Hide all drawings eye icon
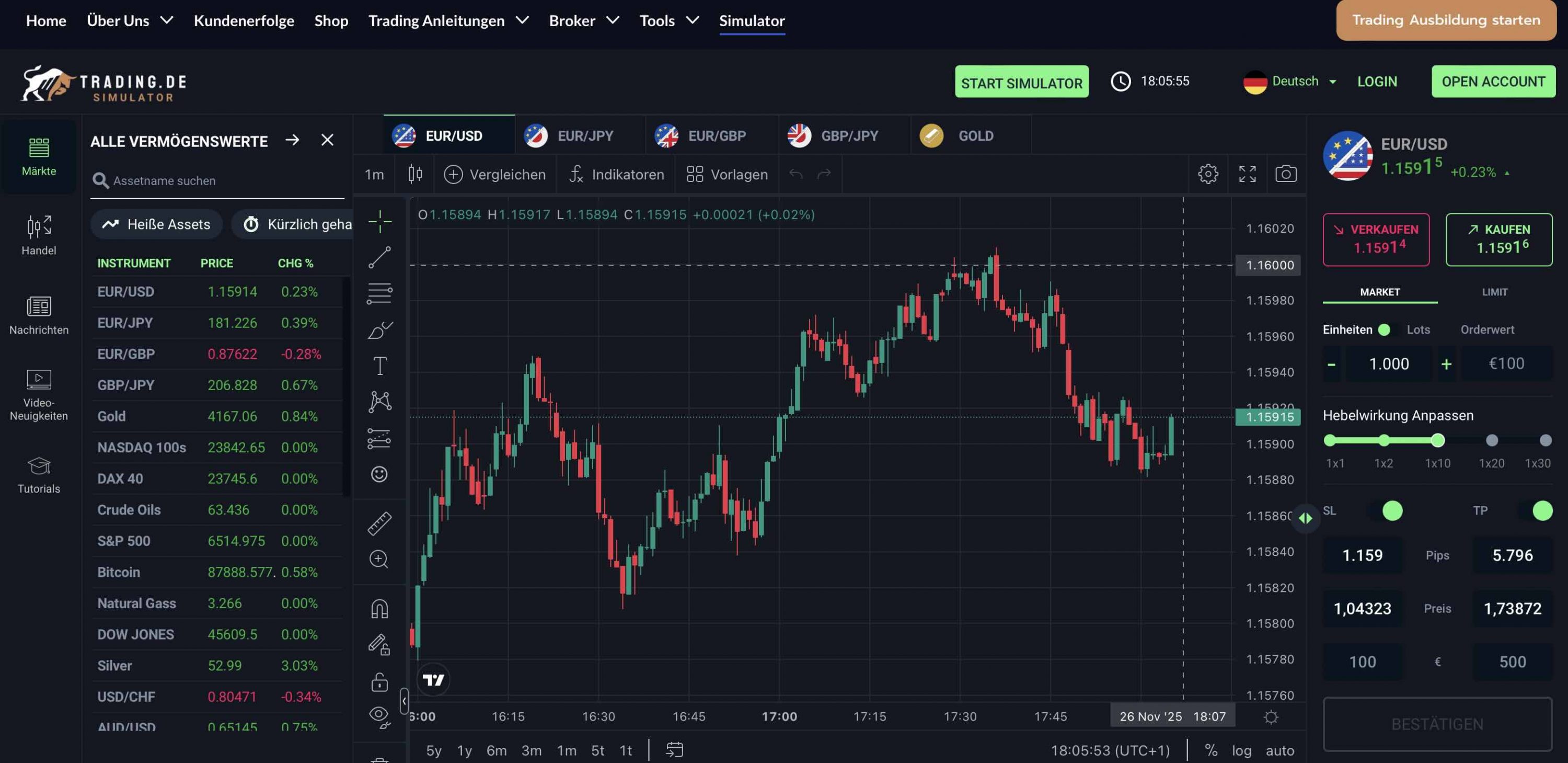Viewport: 1568px width, 763px height. pyautogui.click(x=379, y=717)
